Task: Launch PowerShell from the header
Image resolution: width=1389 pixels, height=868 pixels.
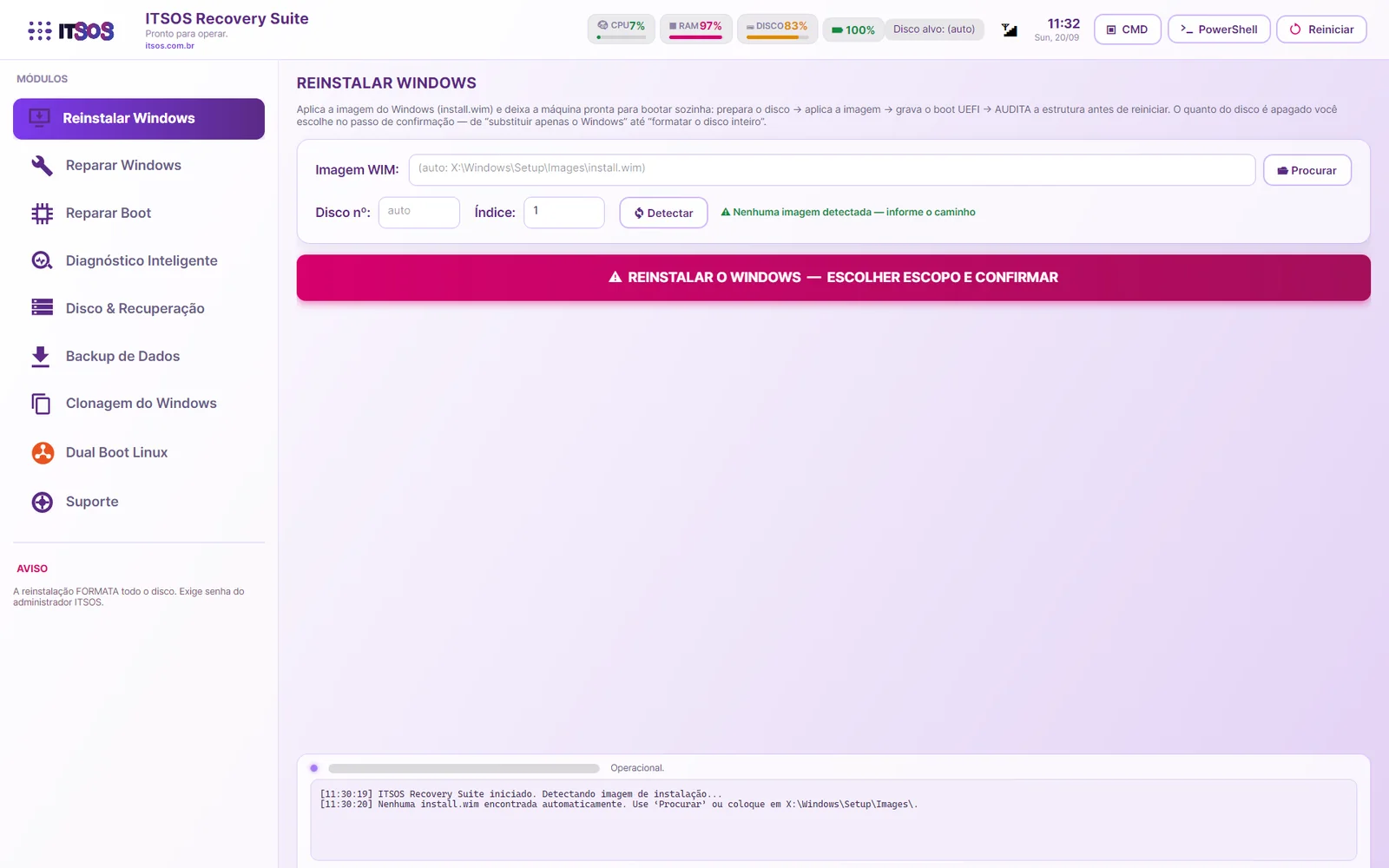Action: pyautogui.click(x=1219, y=30)
